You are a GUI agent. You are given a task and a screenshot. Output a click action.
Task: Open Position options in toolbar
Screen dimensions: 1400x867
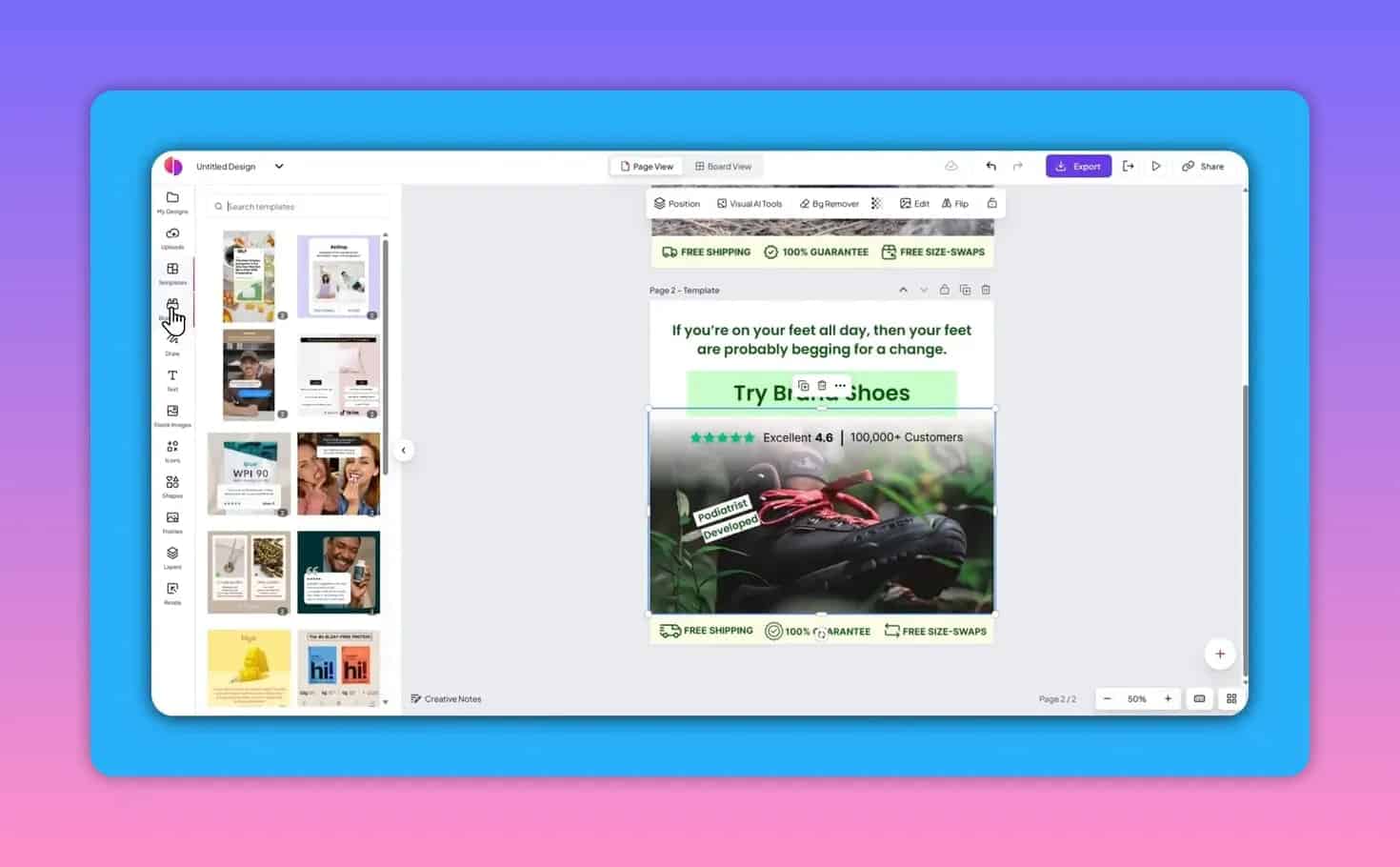[x=677, y=203]
